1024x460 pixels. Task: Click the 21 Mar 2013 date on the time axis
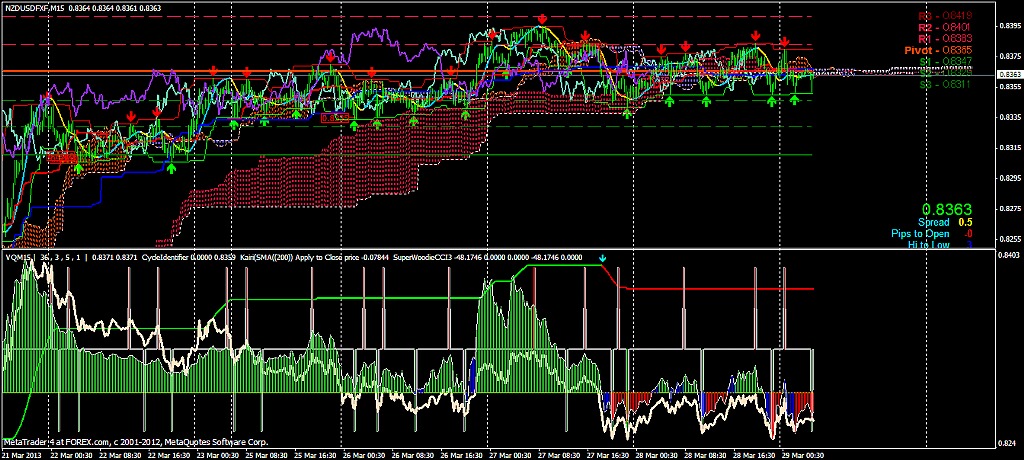click(24, 454)
